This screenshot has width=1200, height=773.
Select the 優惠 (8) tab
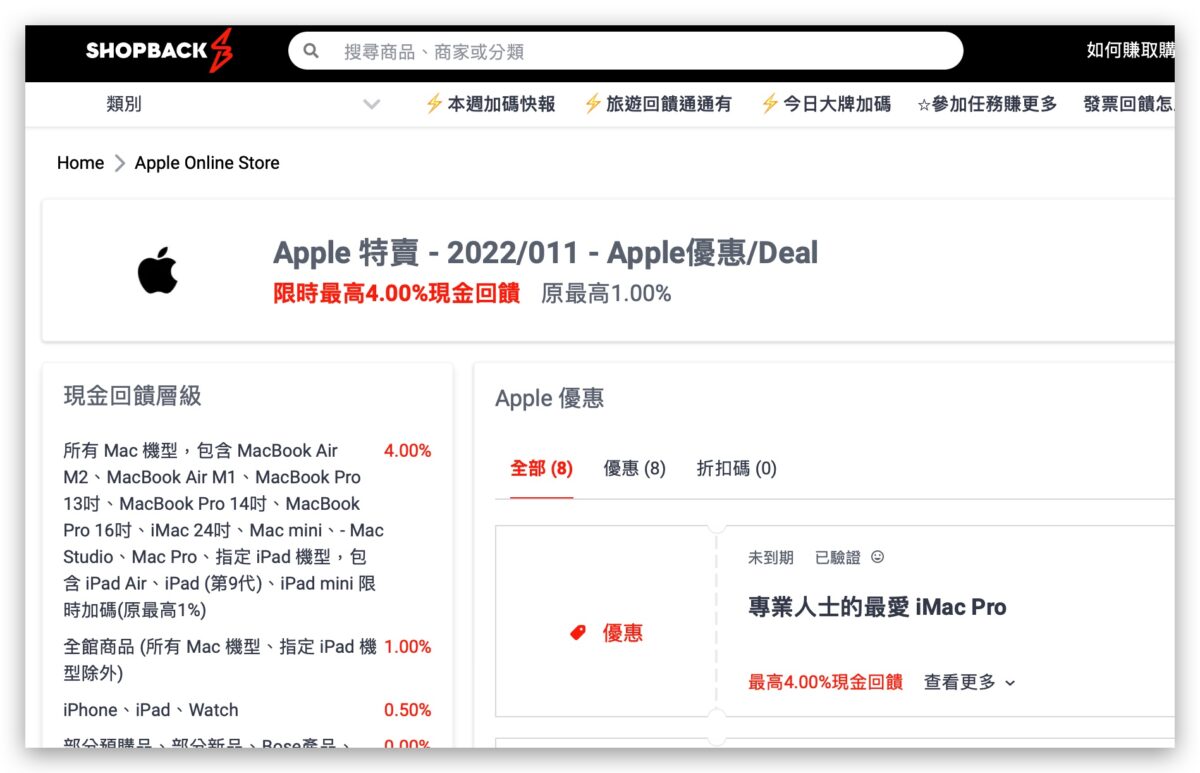coord(634,468)
